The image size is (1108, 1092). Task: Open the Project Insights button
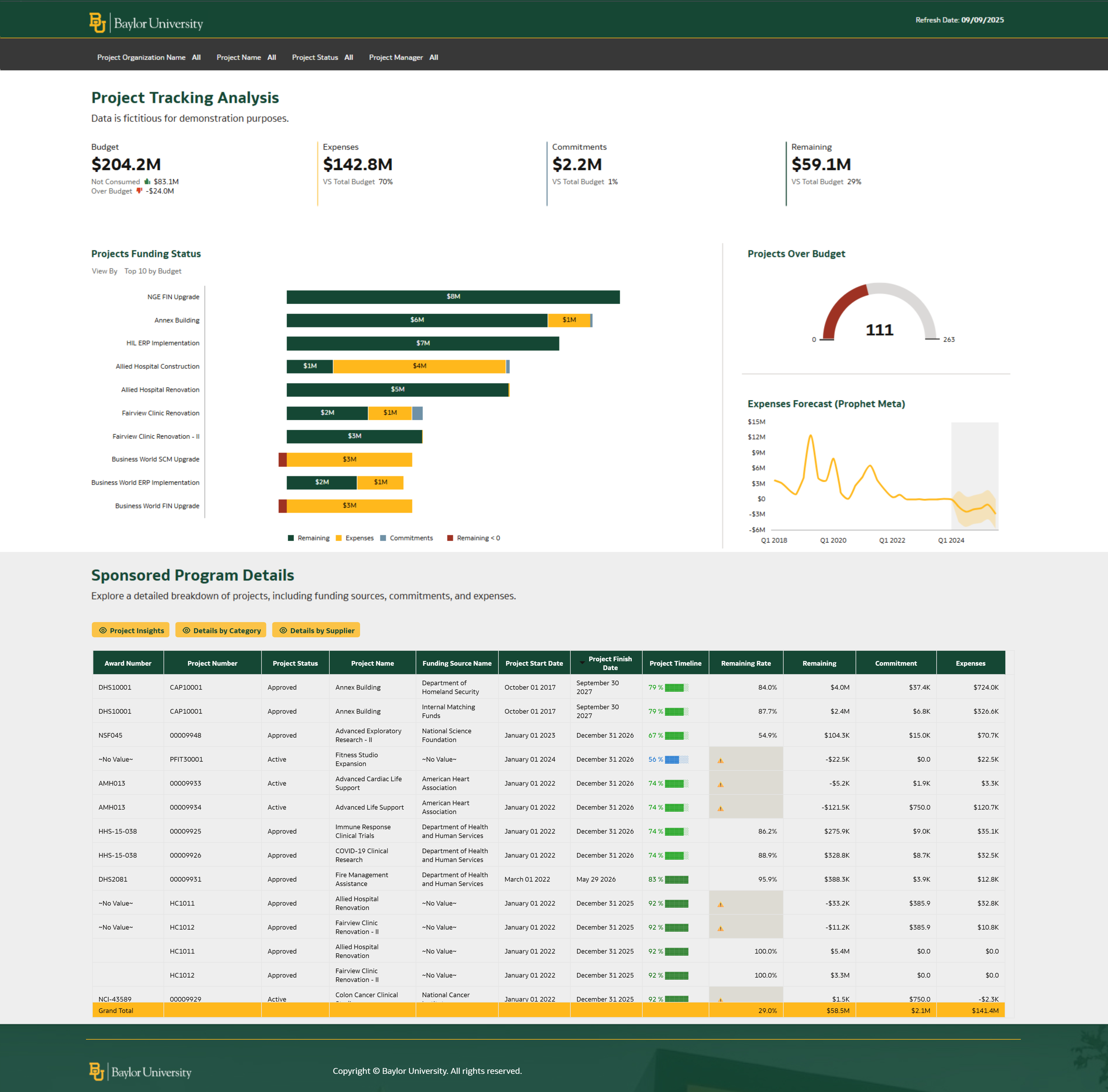coord(131,630)
